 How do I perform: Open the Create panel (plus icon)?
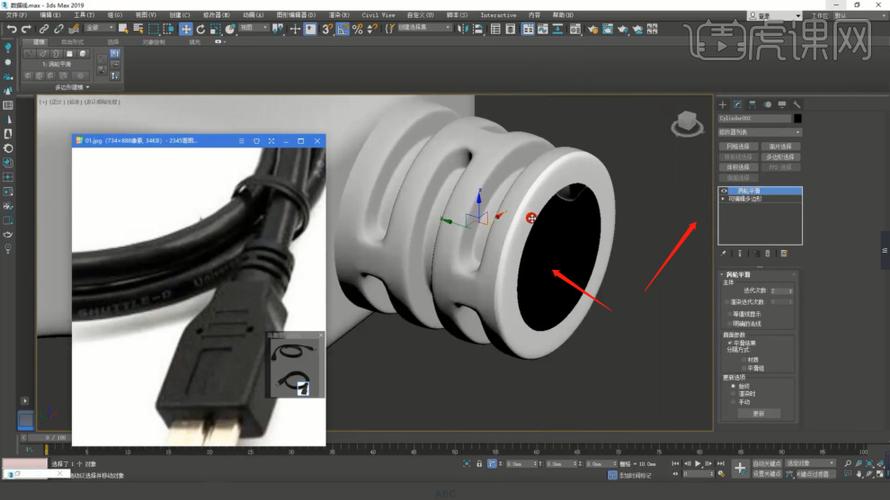tap(723, 104)
